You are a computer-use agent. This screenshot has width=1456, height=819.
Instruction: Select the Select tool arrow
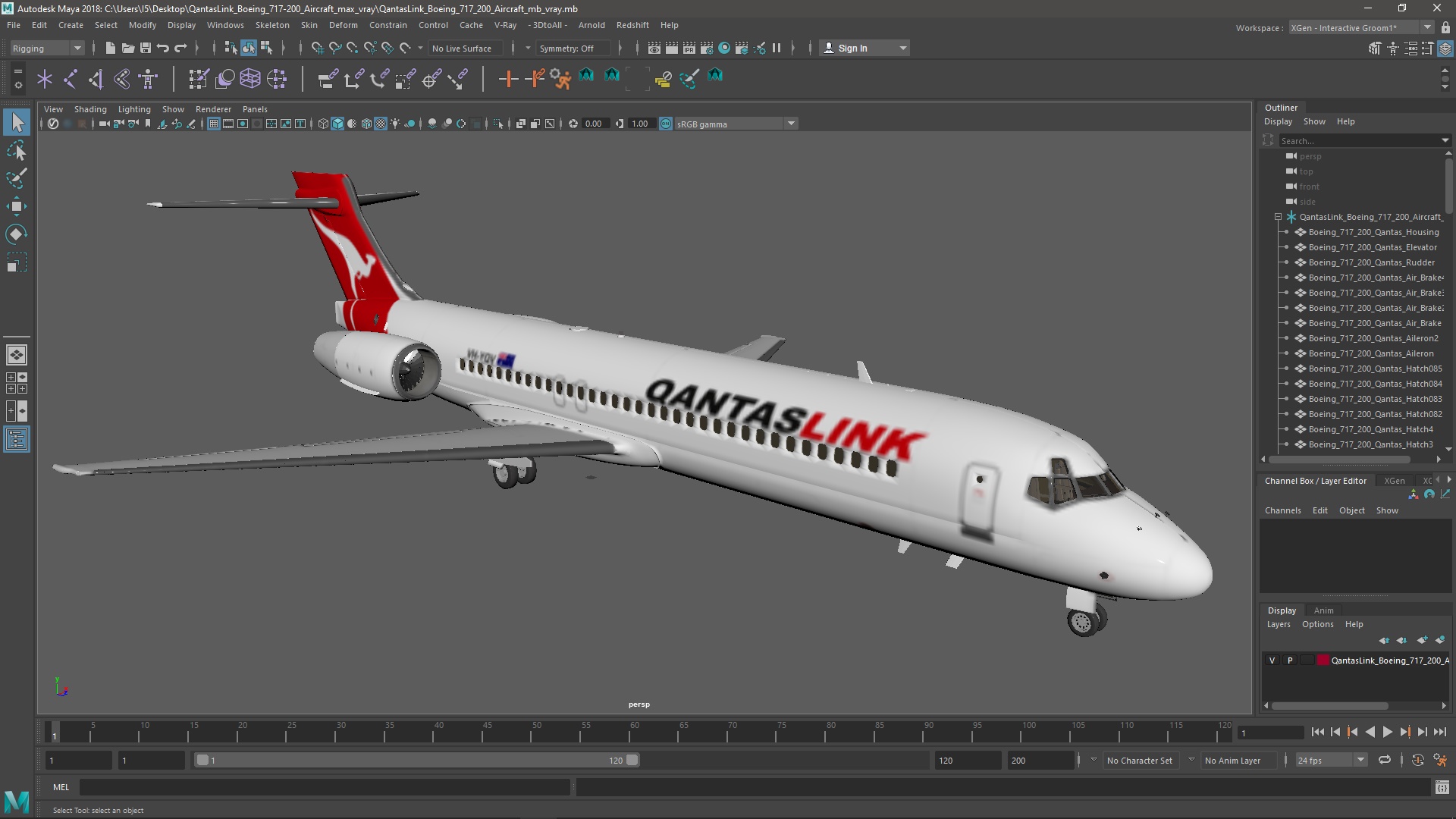(17, 122)
